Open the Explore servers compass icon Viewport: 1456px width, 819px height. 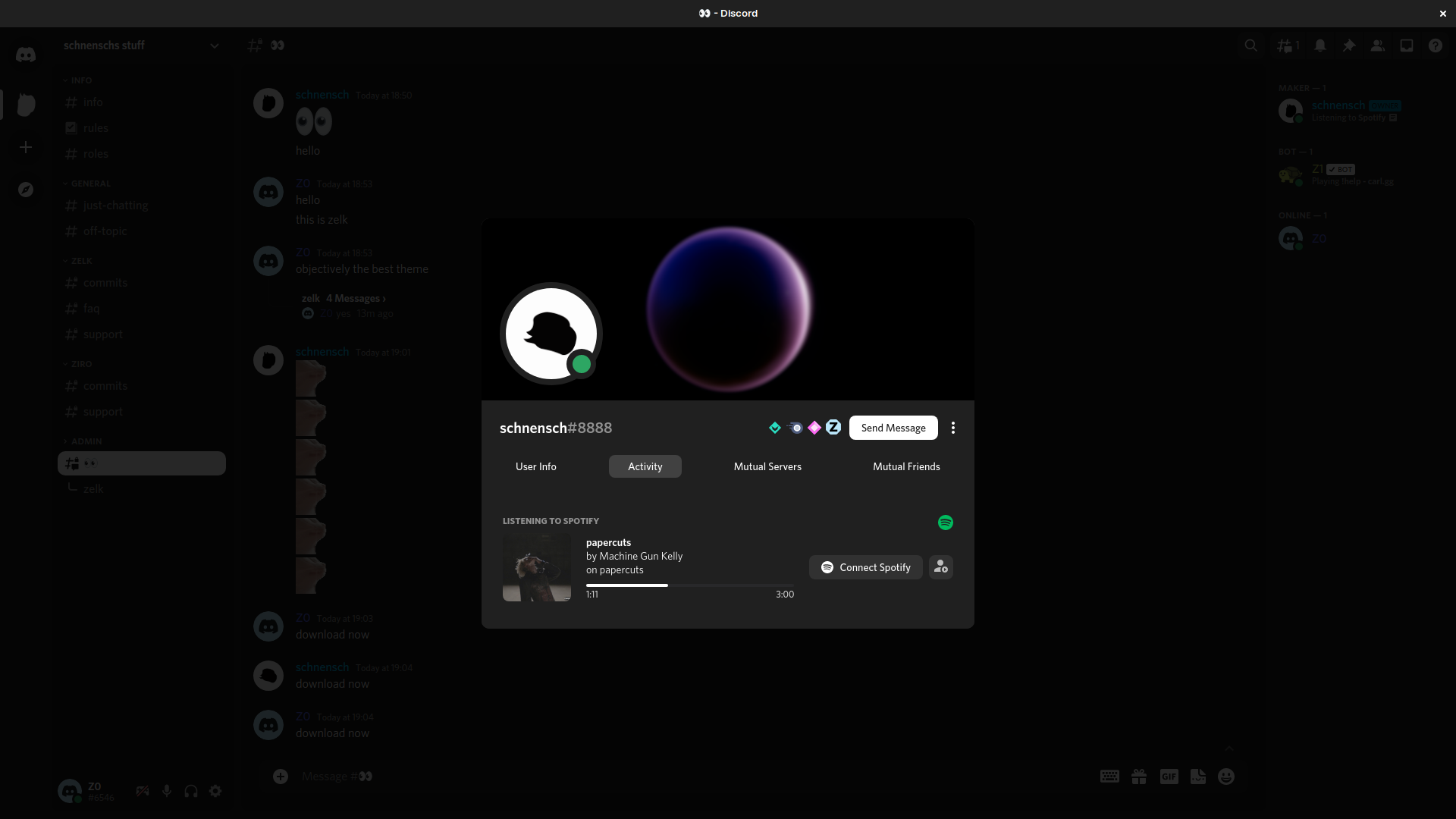pos(26,190)
